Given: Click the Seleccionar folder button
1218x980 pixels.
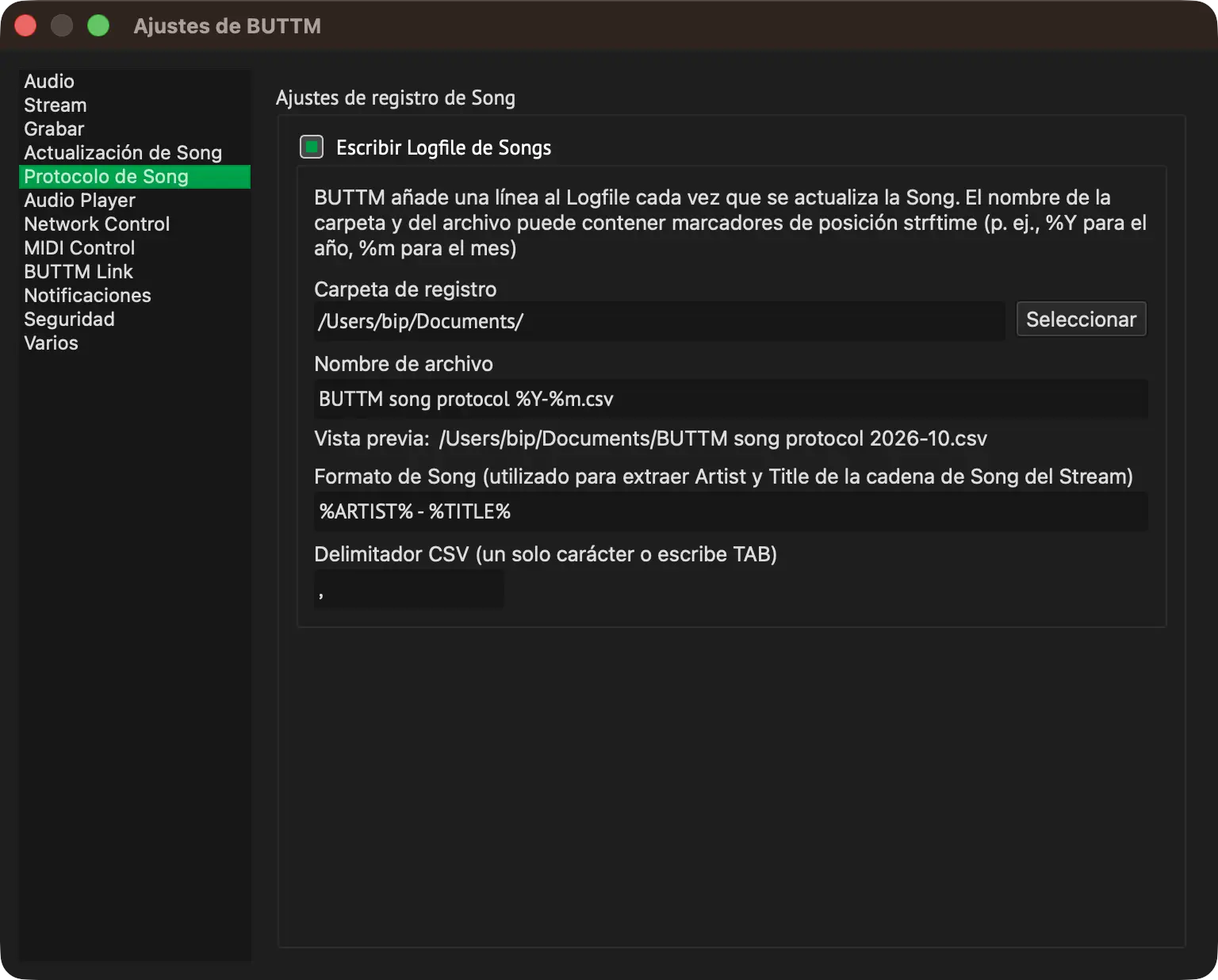Looking at the screenshot, I should 1082,320.
